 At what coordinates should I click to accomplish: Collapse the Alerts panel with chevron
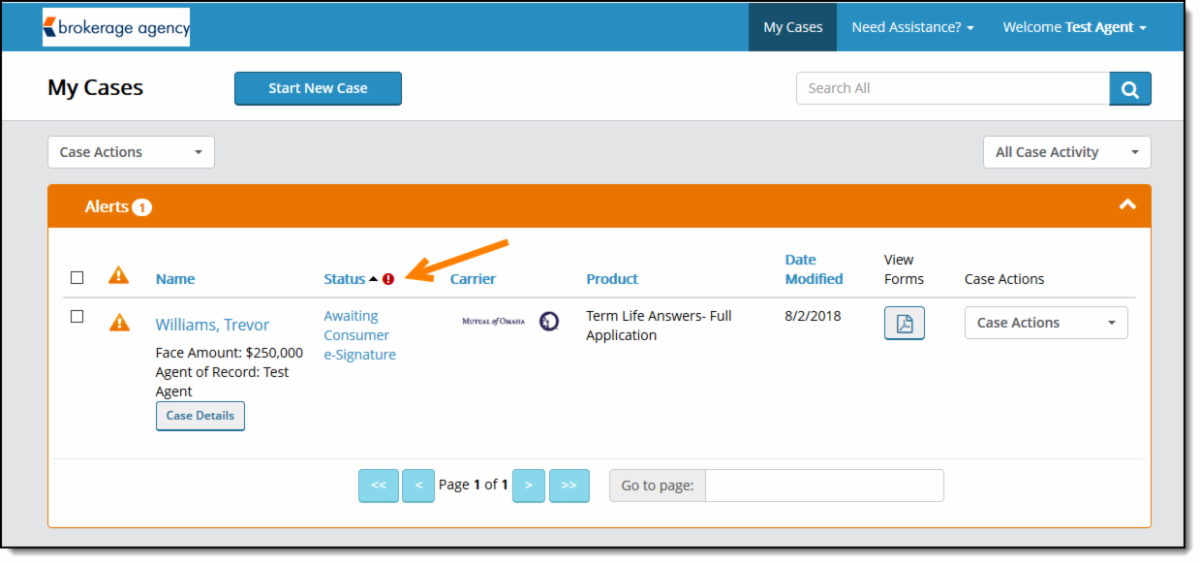(1127, 204)
